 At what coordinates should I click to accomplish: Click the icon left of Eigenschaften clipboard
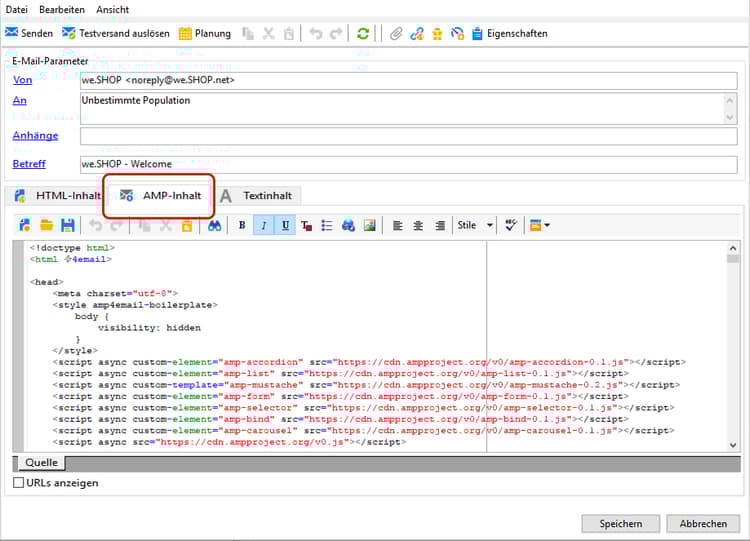[457, 33]
